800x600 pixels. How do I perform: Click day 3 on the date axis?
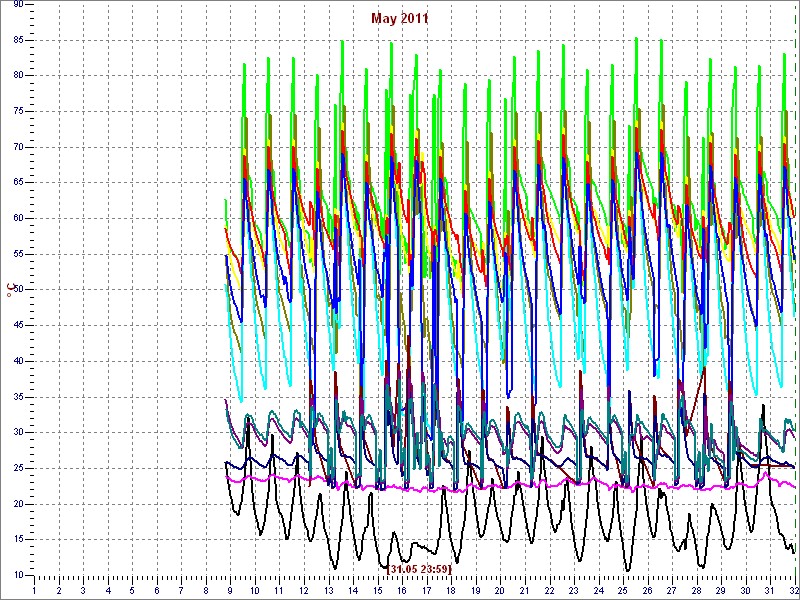[83, 591]
